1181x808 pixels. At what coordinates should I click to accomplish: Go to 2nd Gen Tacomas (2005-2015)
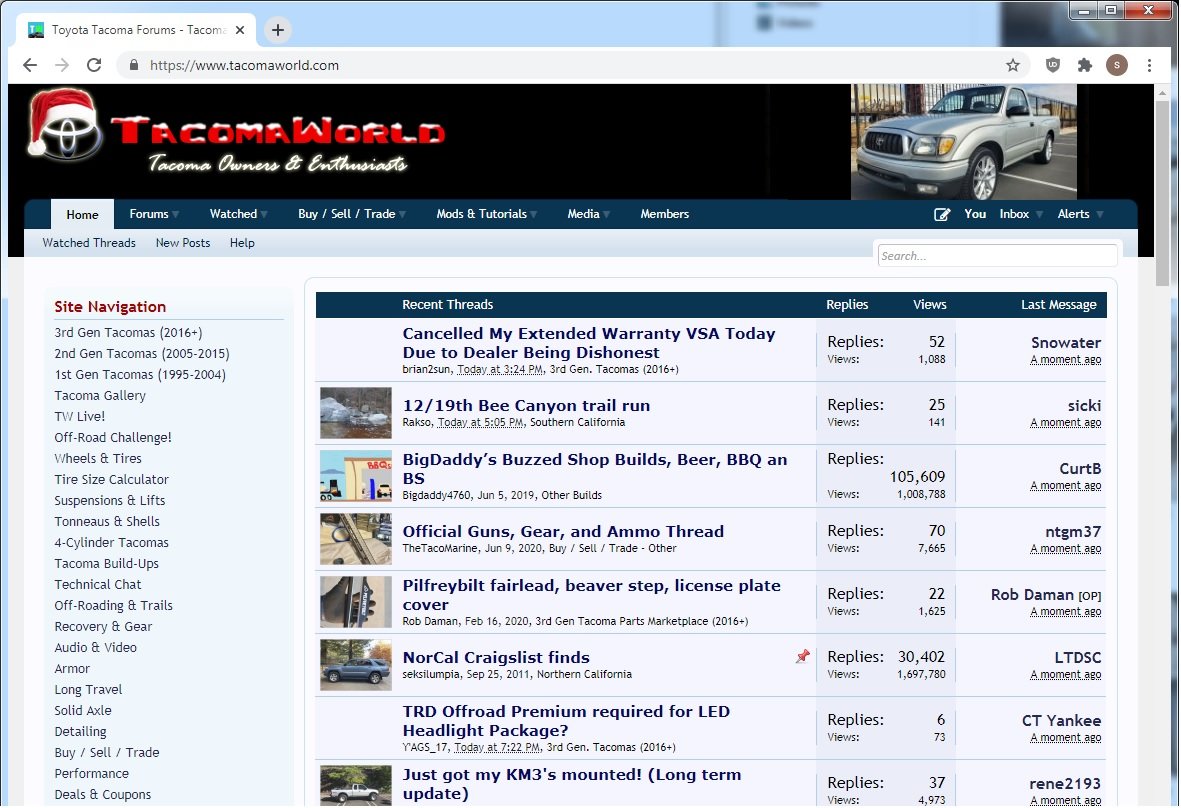[142, 353]
